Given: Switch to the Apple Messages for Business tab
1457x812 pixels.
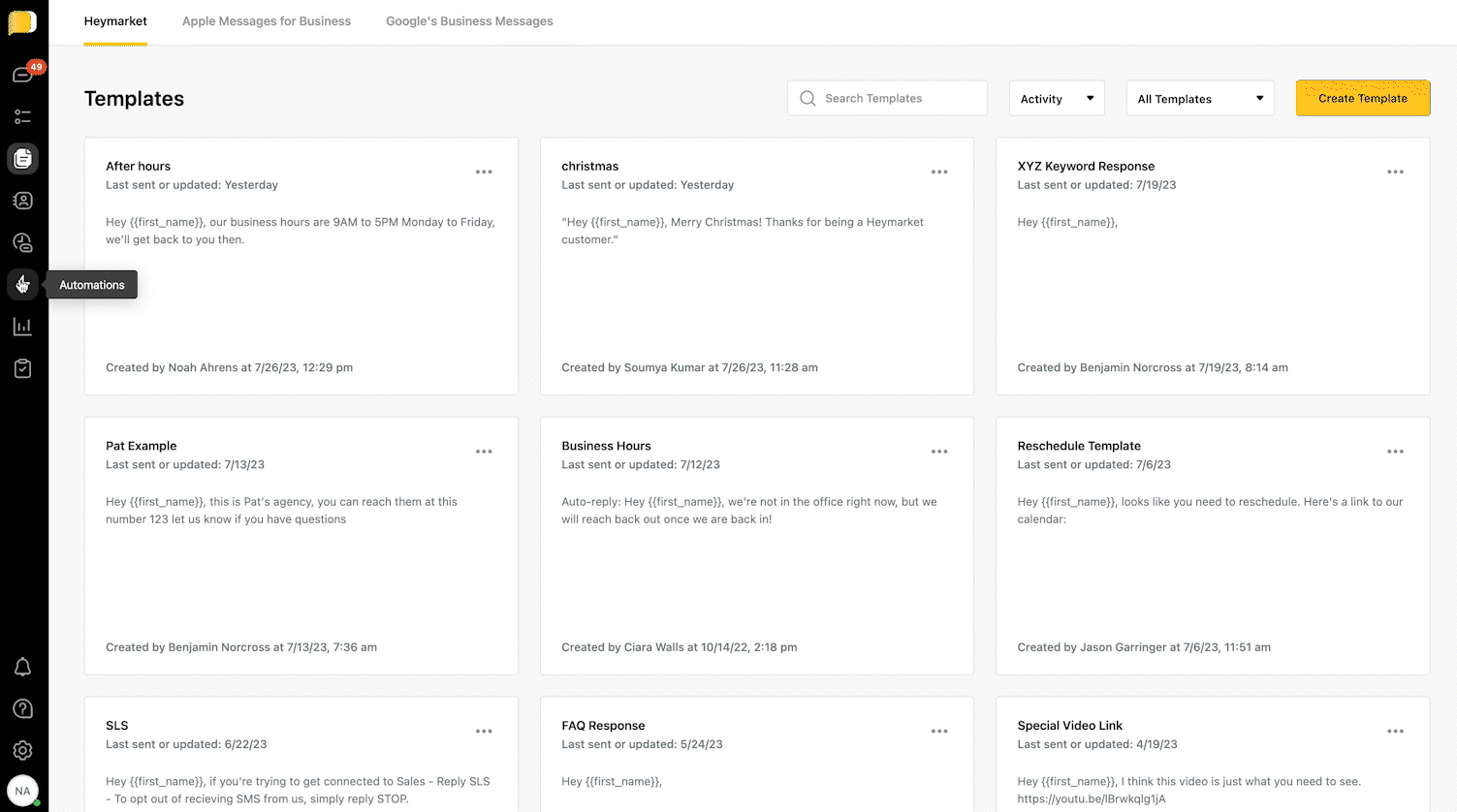Looking at the screenshot, I should 266,20.
